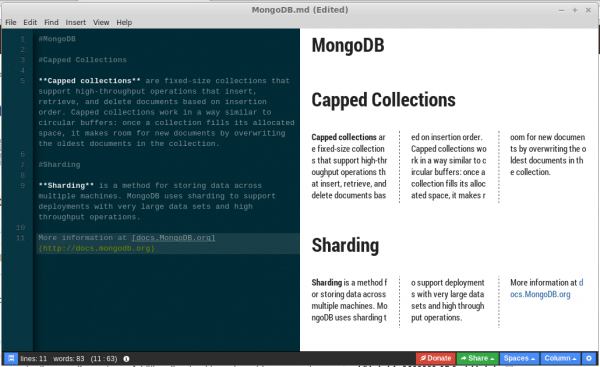This screenshot has width=600, height=367.
Task: Click the #MongoDB heading line in editor
Action: [x=57, y=39]
